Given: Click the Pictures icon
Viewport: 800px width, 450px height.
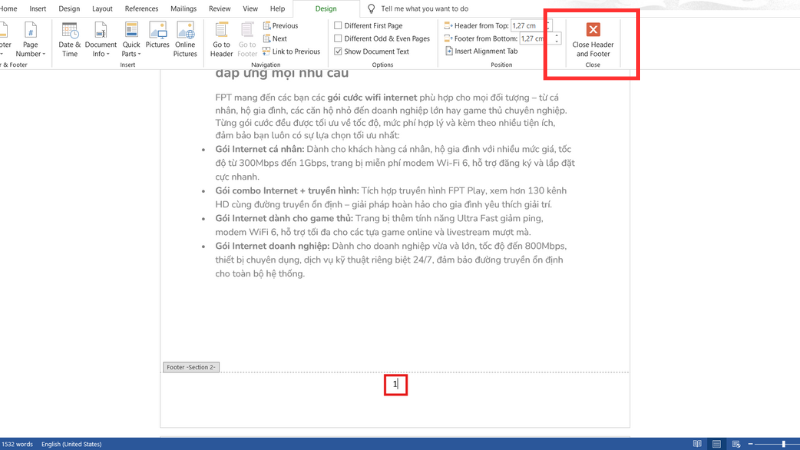Looking at the screenshot, I should click(x=157, y=39).
